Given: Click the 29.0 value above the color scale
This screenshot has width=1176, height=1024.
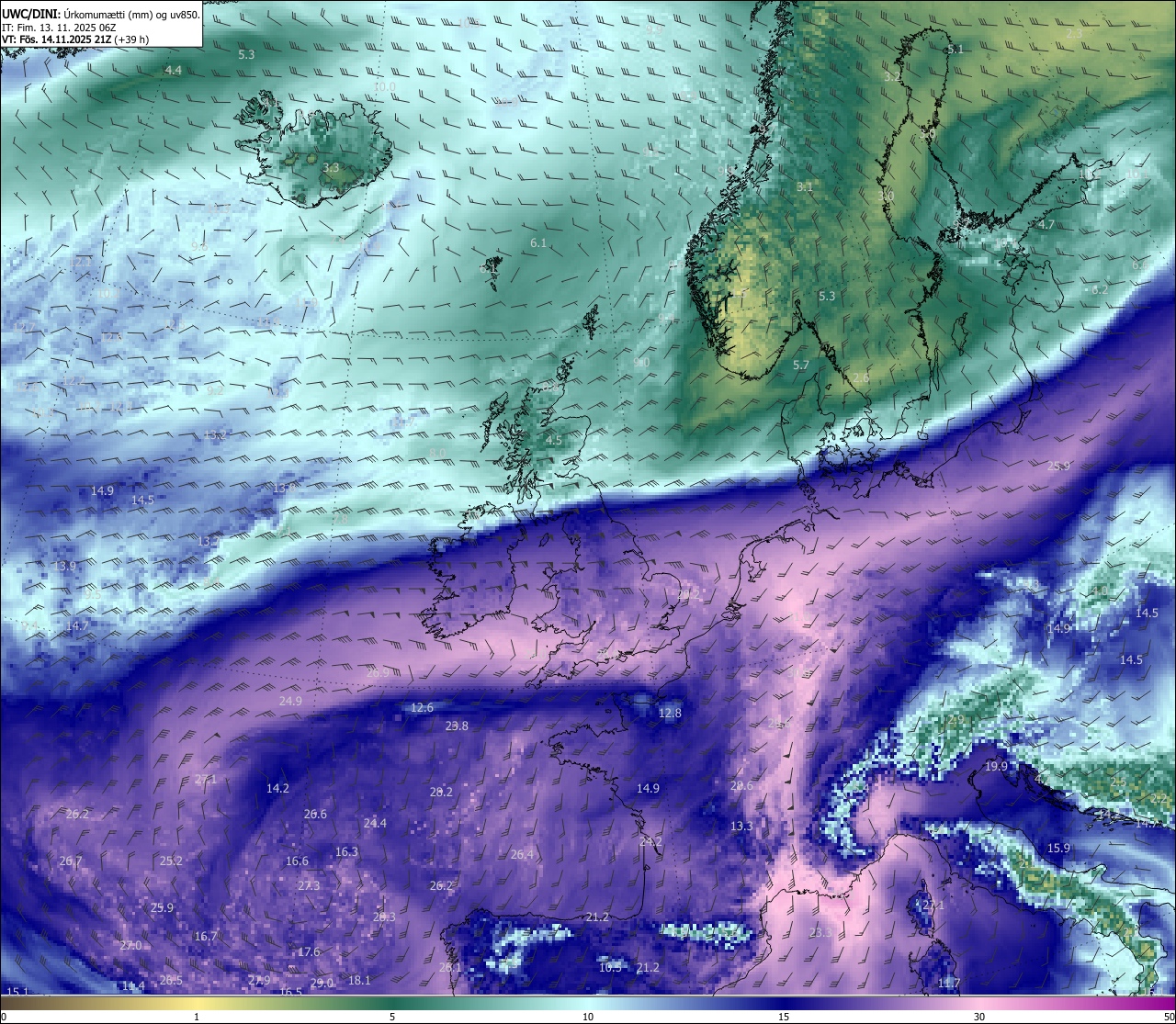Looking at the screenshot, I should click(x=322, y=984).
